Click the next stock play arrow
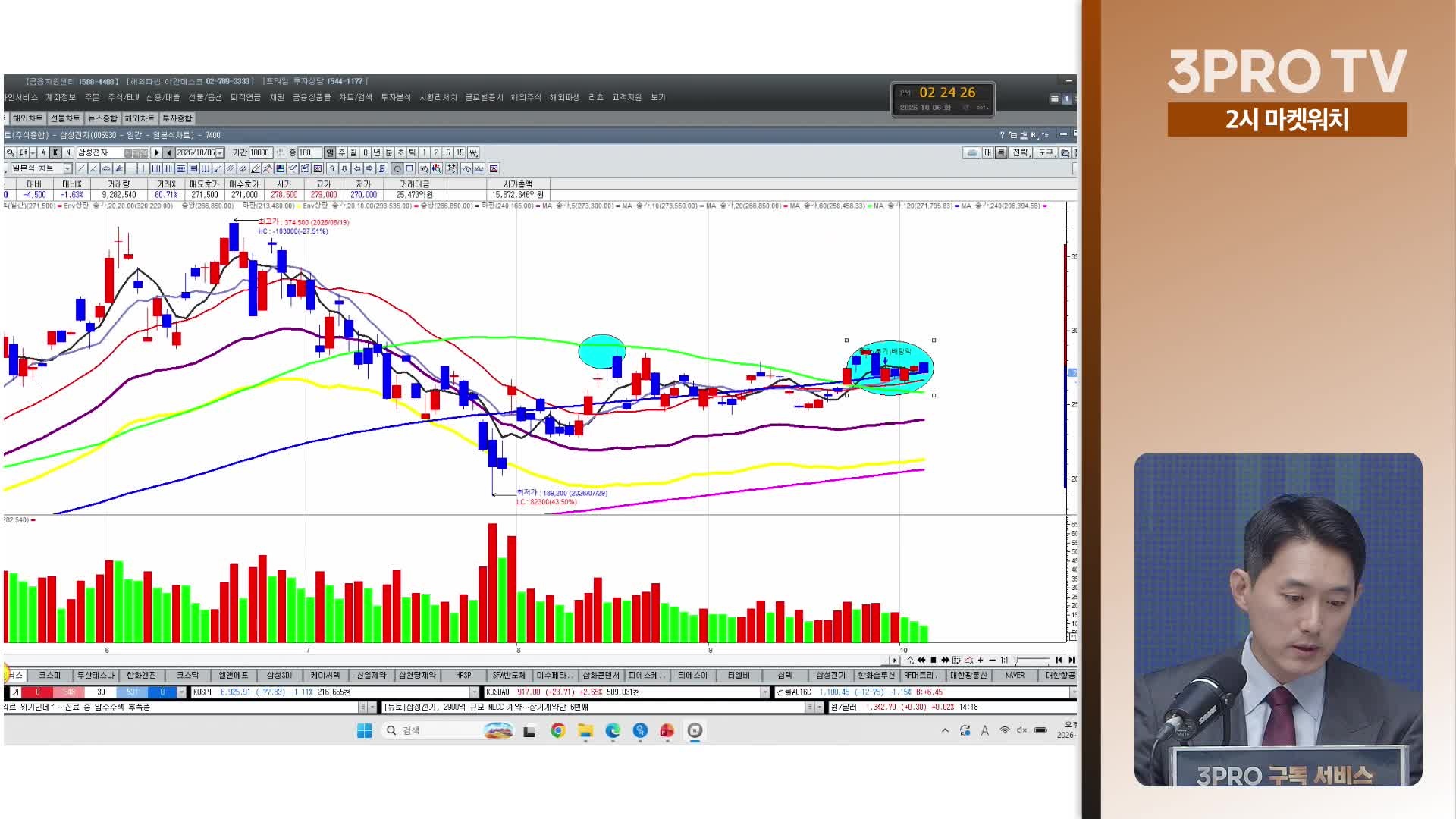Viewport: 1456px width, 819px height. (156, 152)
